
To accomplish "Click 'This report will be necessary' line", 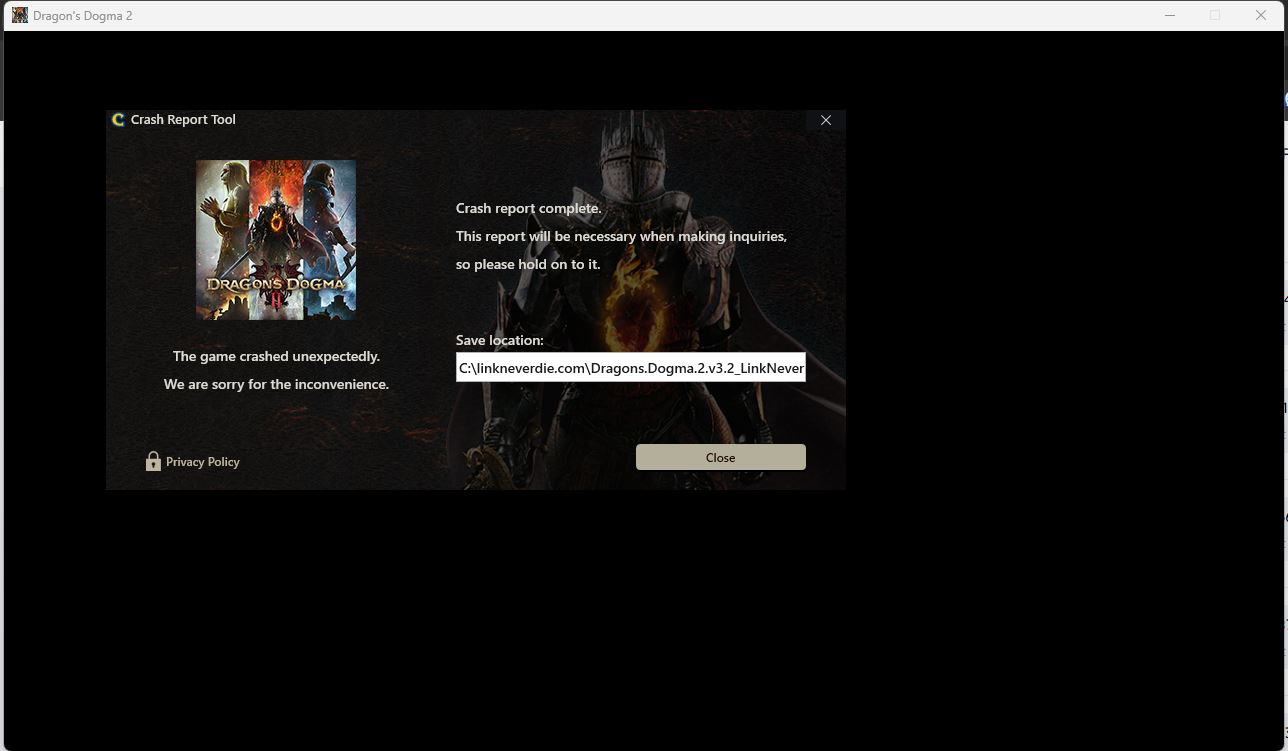I will [621, 237].
